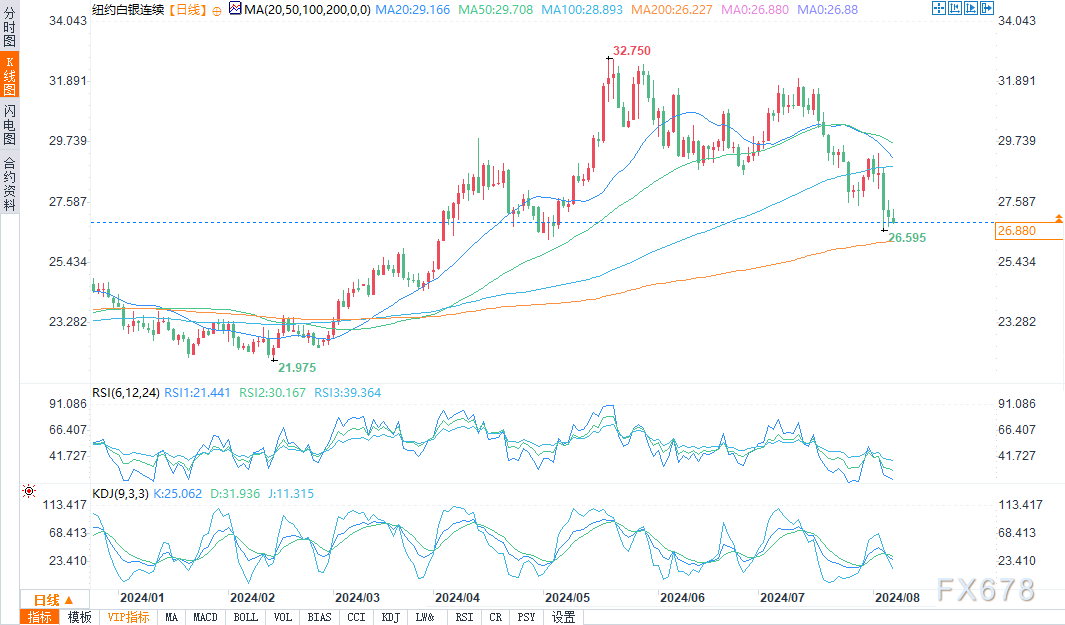Click the RSI(6,12,24) parameter label
1065x625 pixels.
126,393
